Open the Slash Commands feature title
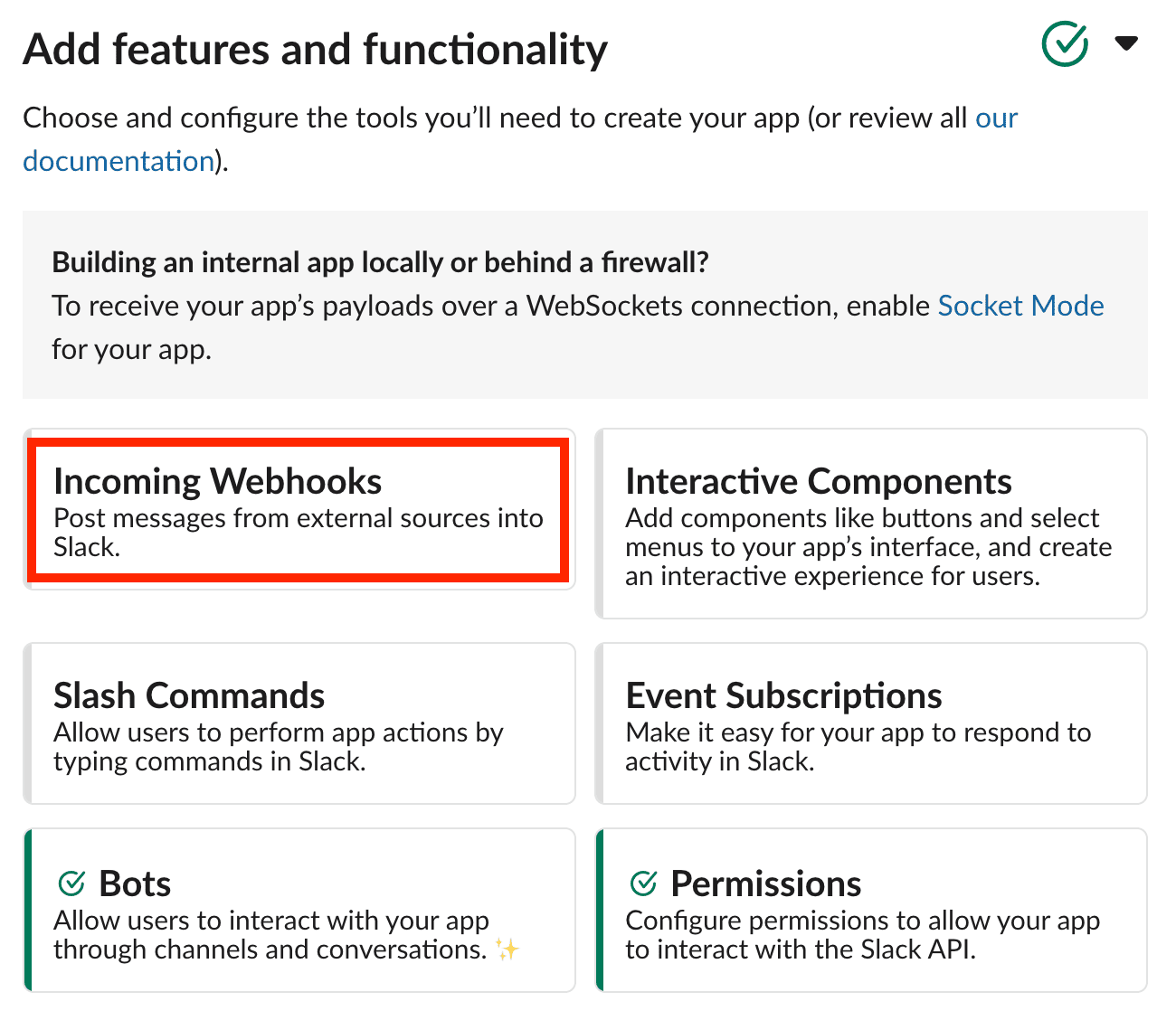Viewport: 1176px width, 1011px height. point(189,696)
